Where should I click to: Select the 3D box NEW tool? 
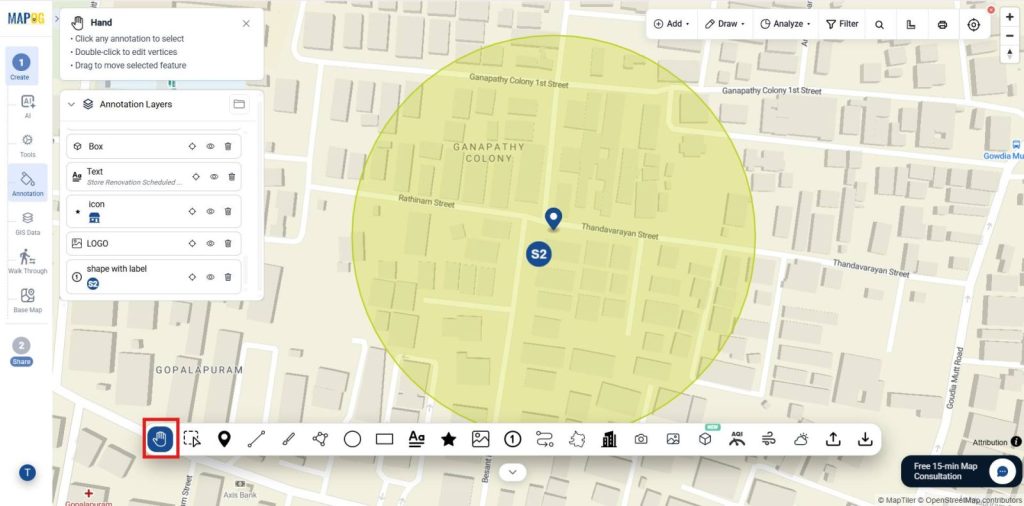click(x=705, y=438)
